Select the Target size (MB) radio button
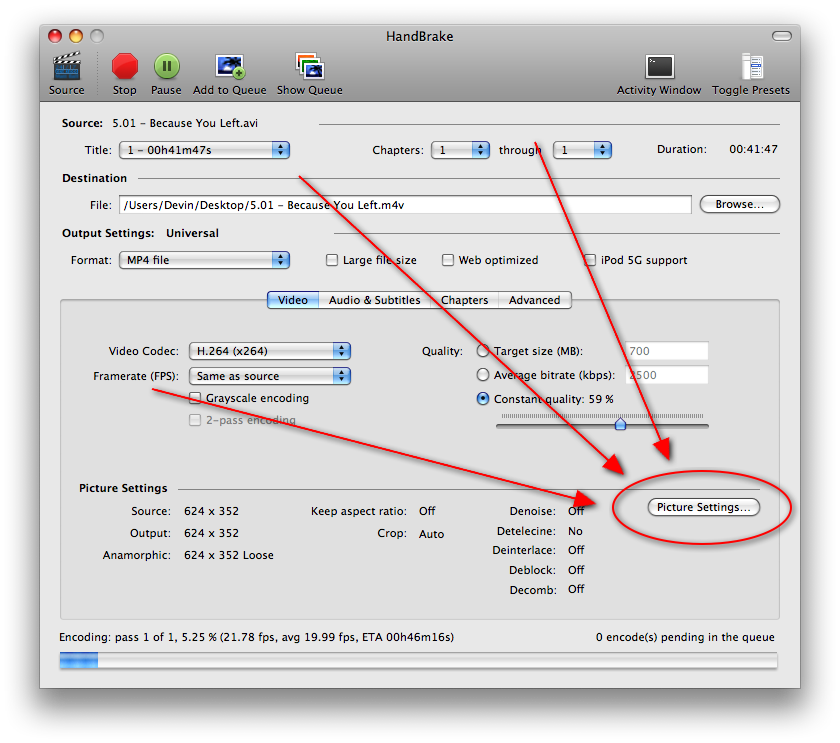 (x=483, y=351)
